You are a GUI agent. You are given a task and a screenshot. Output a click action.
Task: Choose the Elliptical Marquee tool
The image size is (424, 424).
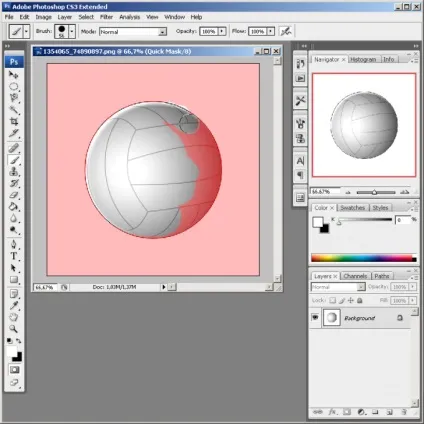14,86
